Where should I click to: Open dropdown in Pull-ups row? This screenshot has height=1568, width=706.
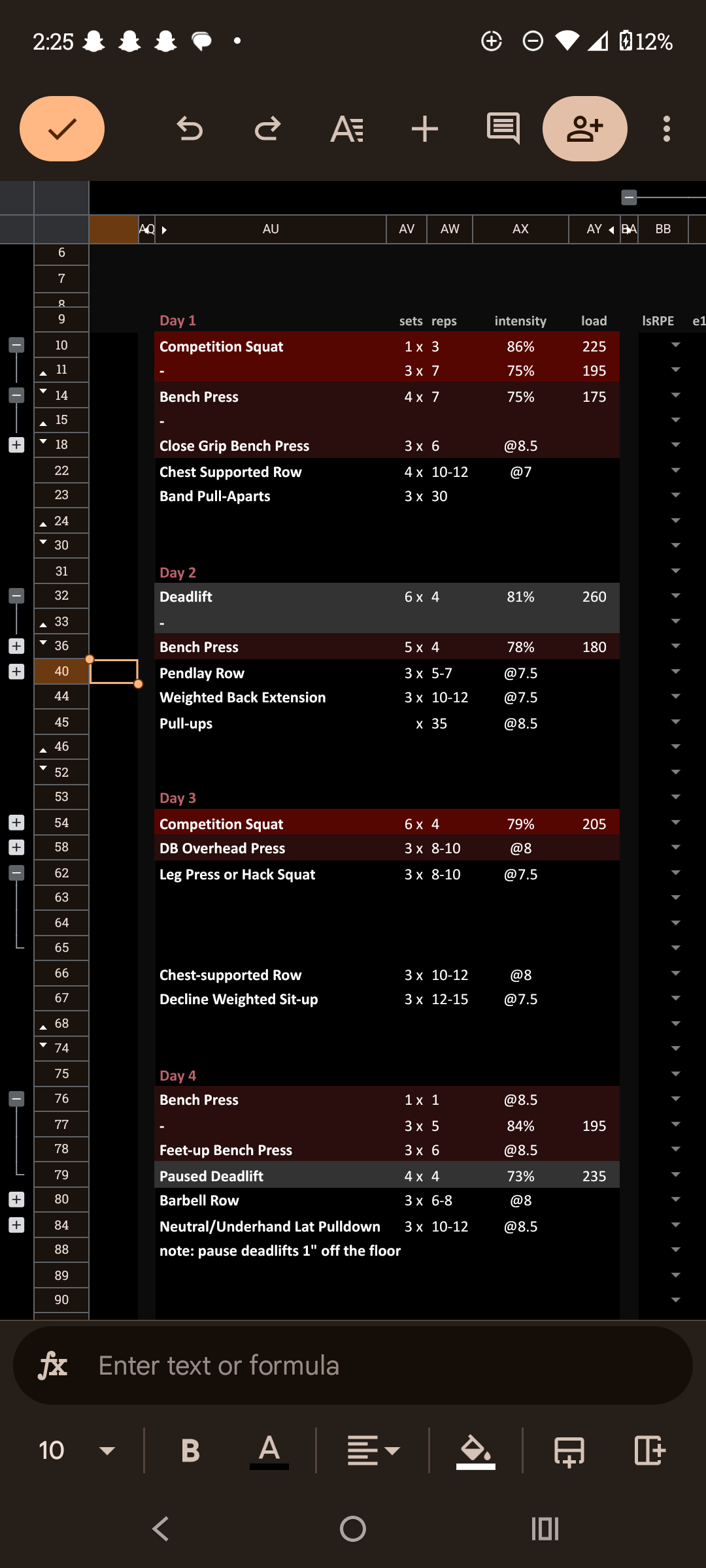tap(676, 722)
